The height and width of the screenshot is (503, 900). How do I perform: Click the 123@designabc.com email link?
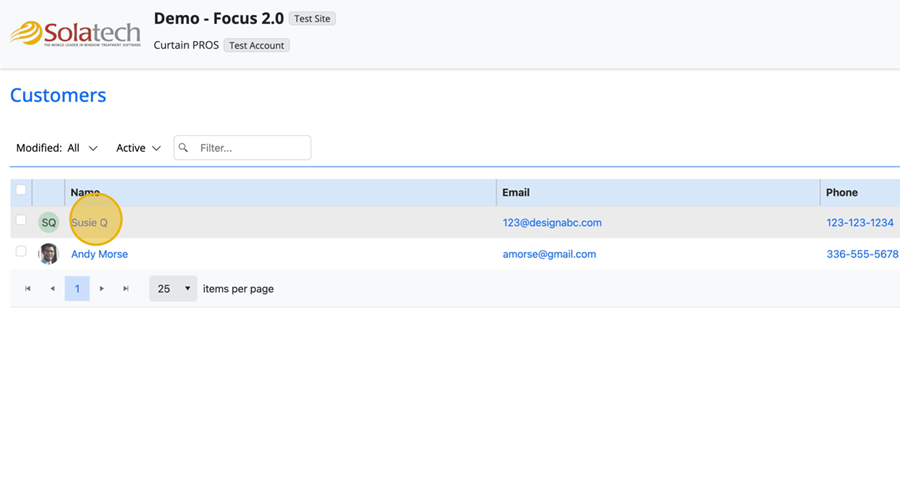pyautogui.click(x=552, y=223)
